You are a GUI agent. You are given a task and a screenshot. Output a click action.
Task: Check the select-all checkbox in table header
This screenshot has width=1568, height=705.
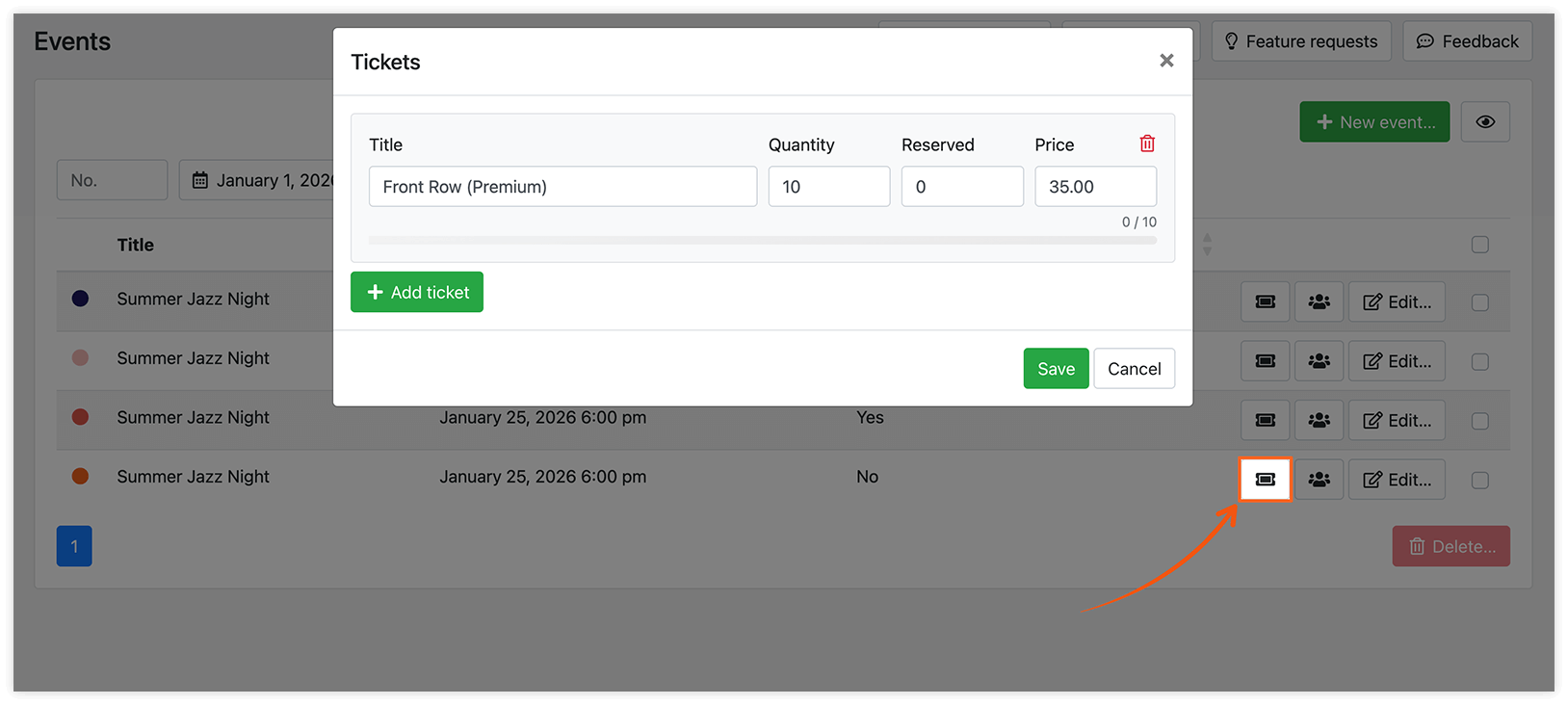tap(1480, 245)
